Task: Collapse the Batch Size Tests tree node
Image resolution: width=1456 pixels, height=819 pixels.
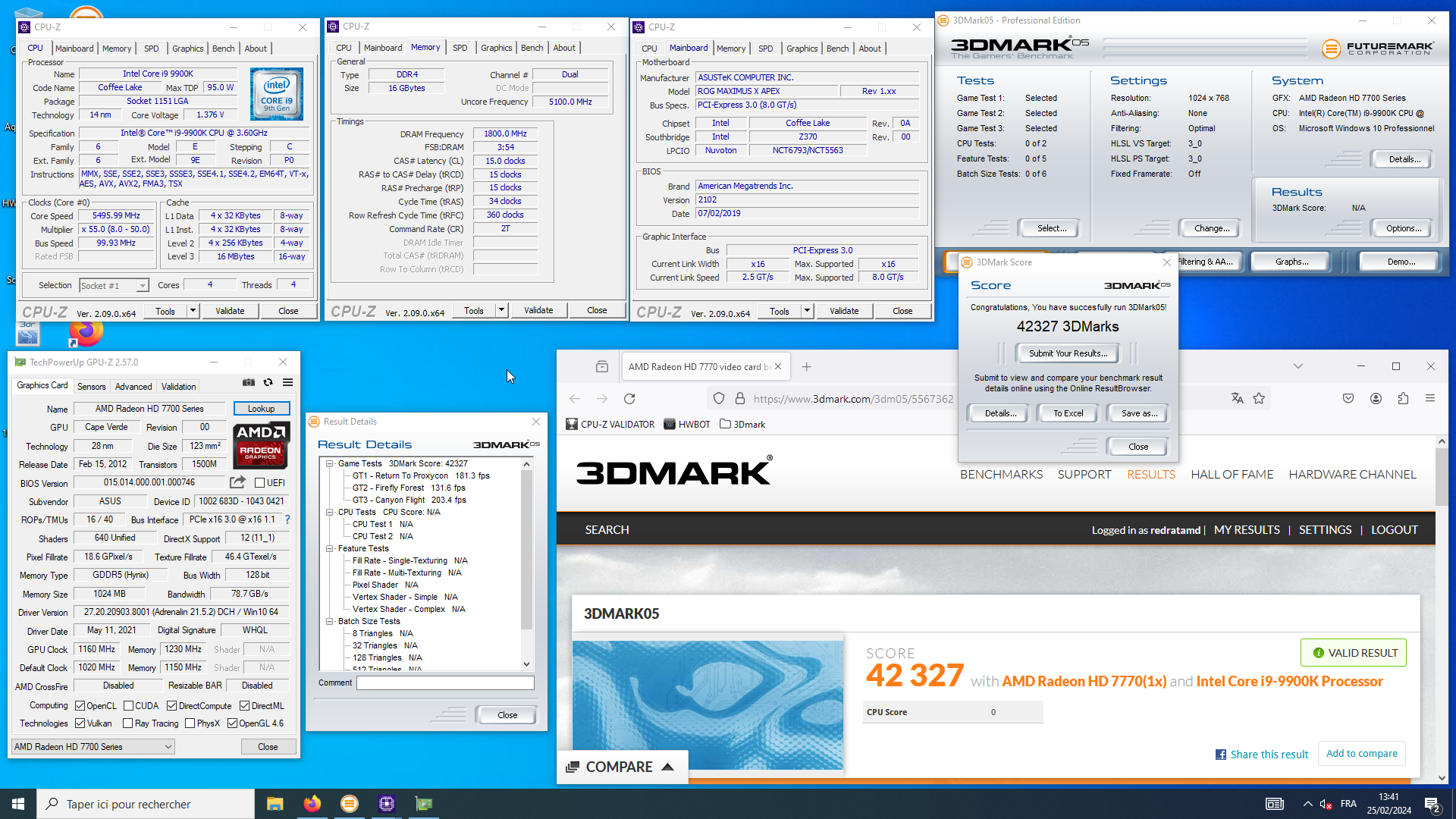Action: [x=330, y=621]
